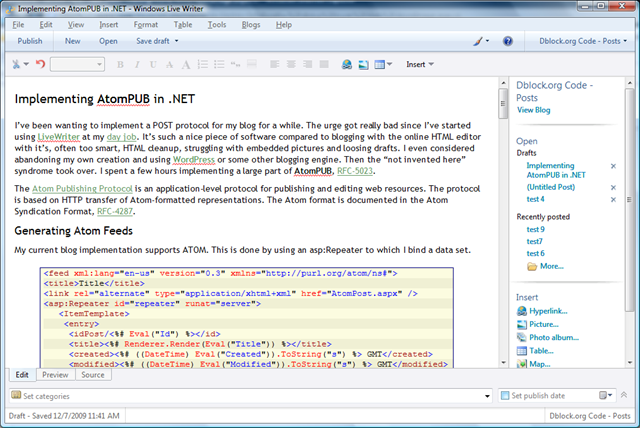Screen dimensions: 640x428
Task: Remove Implementing AtomPUB draft with its X
Action: (613, 166)
